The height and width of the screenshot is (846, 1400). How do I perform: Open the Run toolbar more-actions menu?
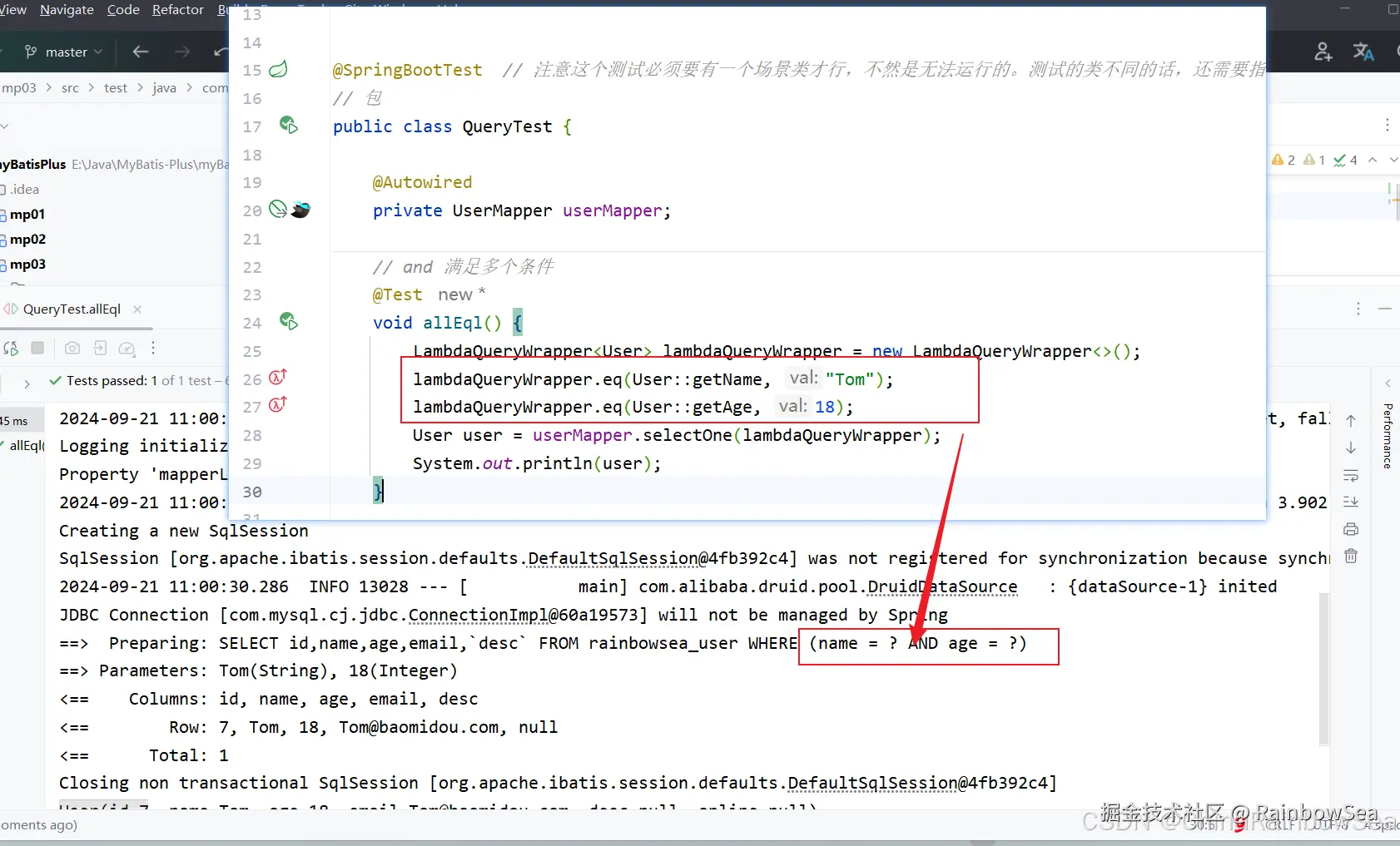tap(153, 349)
